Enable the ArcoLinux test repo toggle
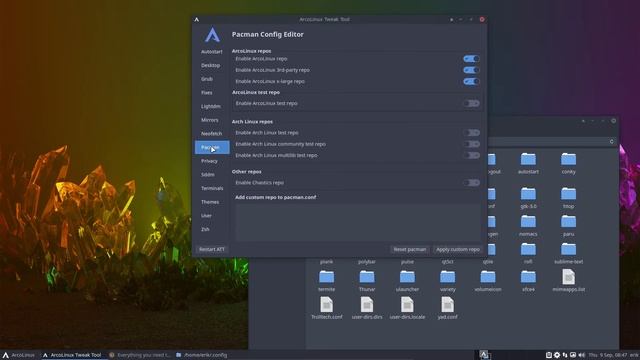Viewport: 640px width, 360px height. pos(471,104)
